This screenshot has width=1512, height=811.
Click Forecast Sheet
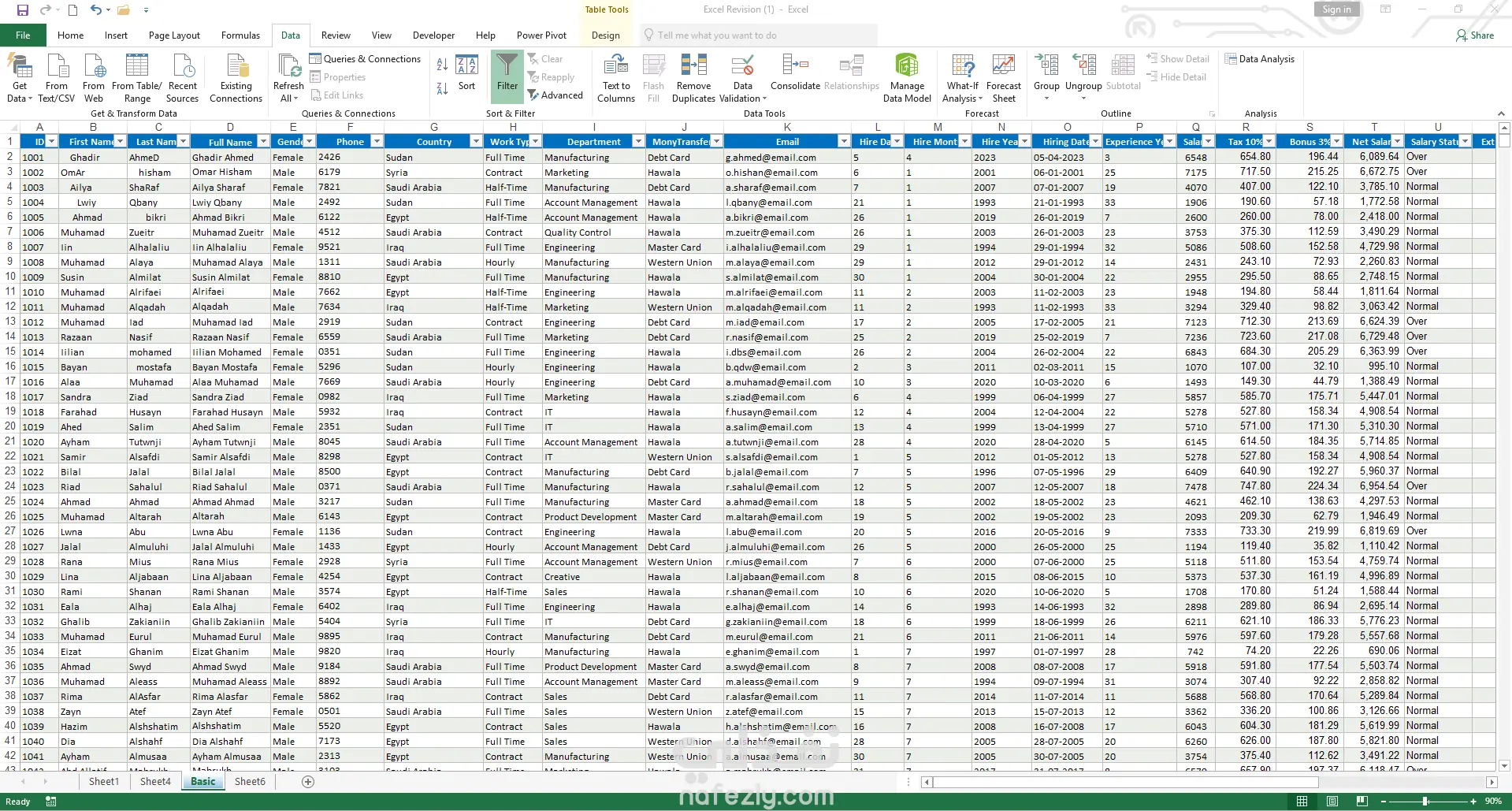(x=1003, y=77)
